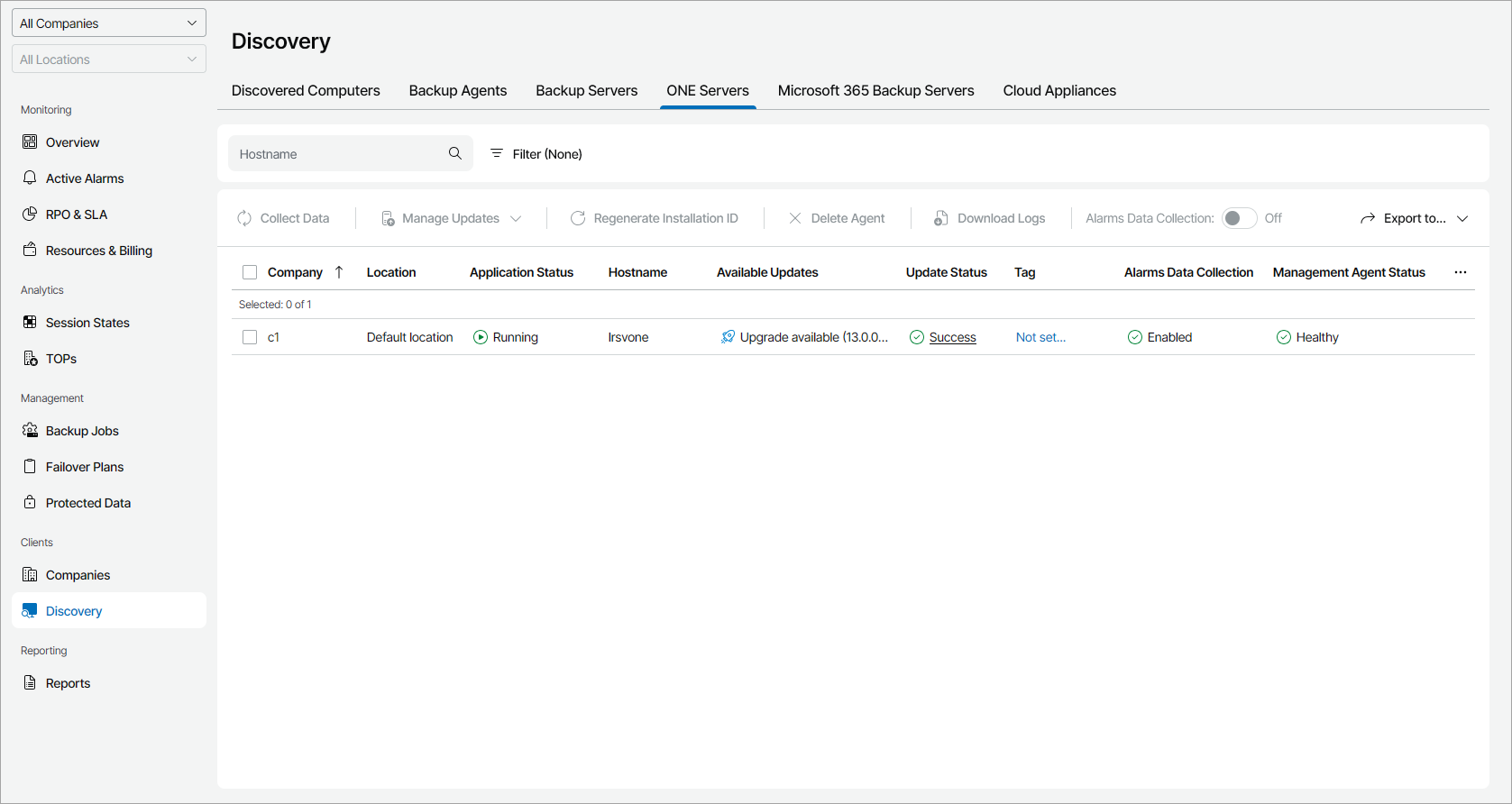1512x804 pixels.
Task: Open the column options ellipsis menu
Action: 1461,272
